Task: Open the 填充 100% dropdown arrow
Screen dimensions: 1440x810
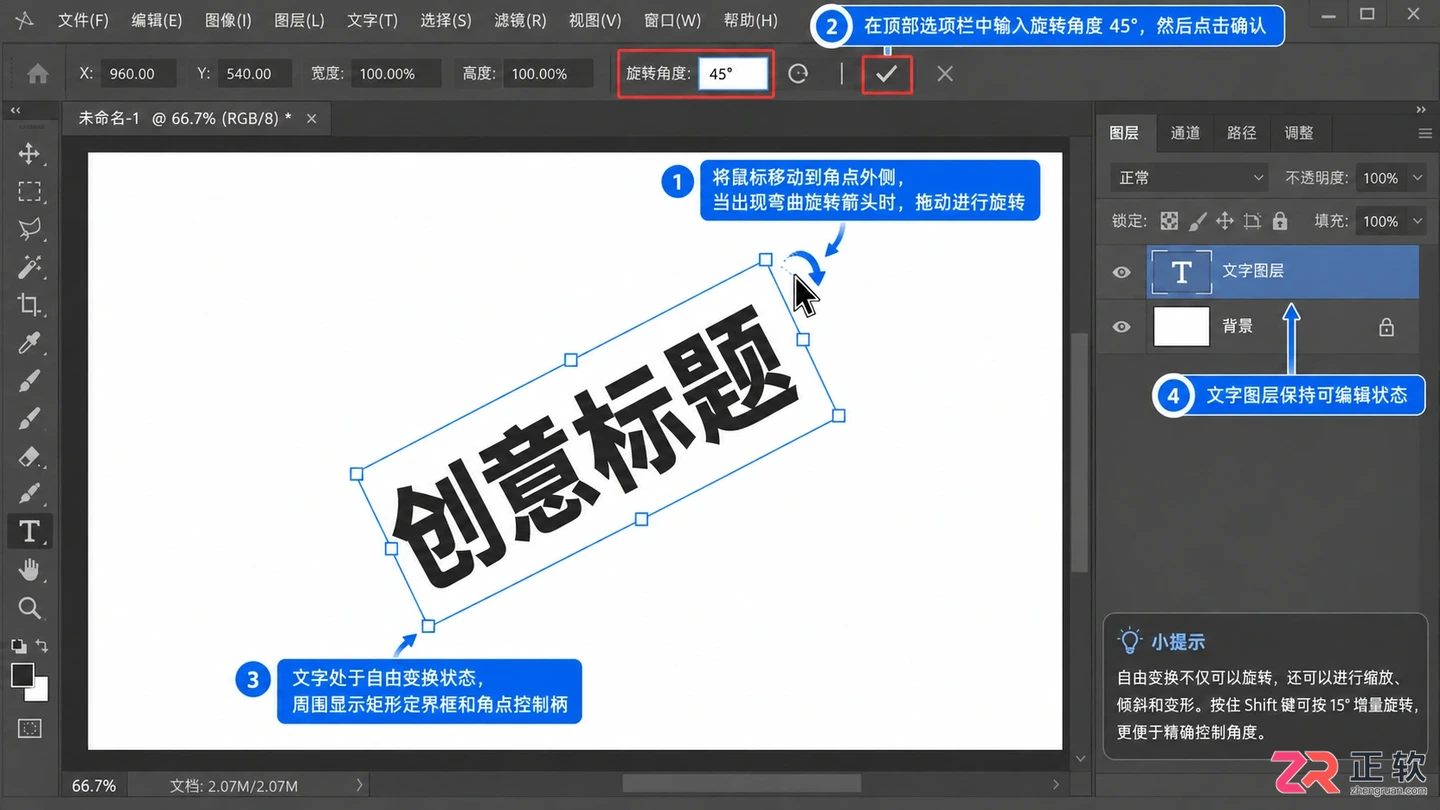Action: (x=1417, y=221)
